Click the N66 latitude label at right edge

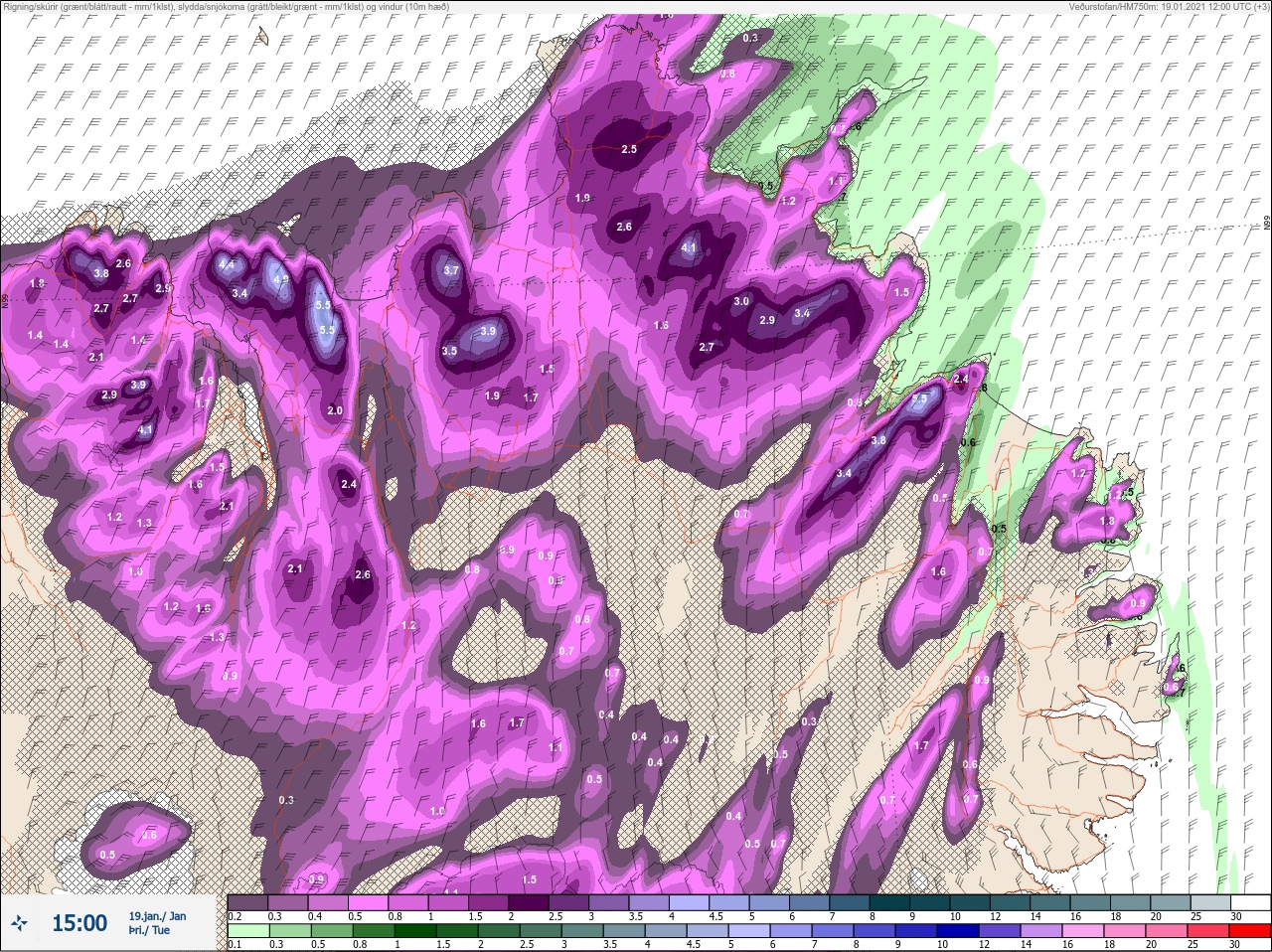click(1267, 224)
